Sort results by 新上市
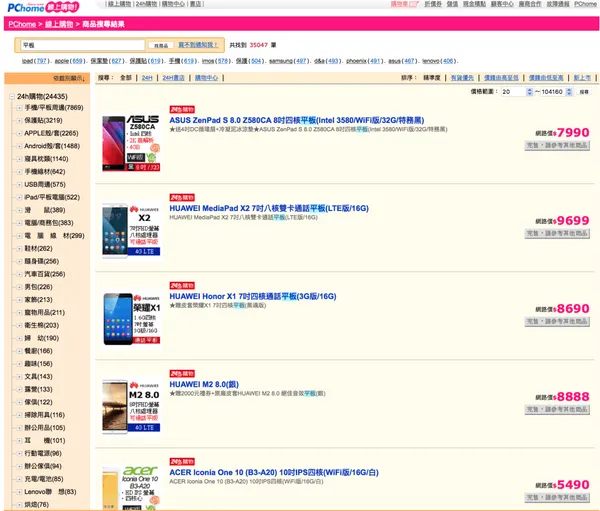 point(582,77)
